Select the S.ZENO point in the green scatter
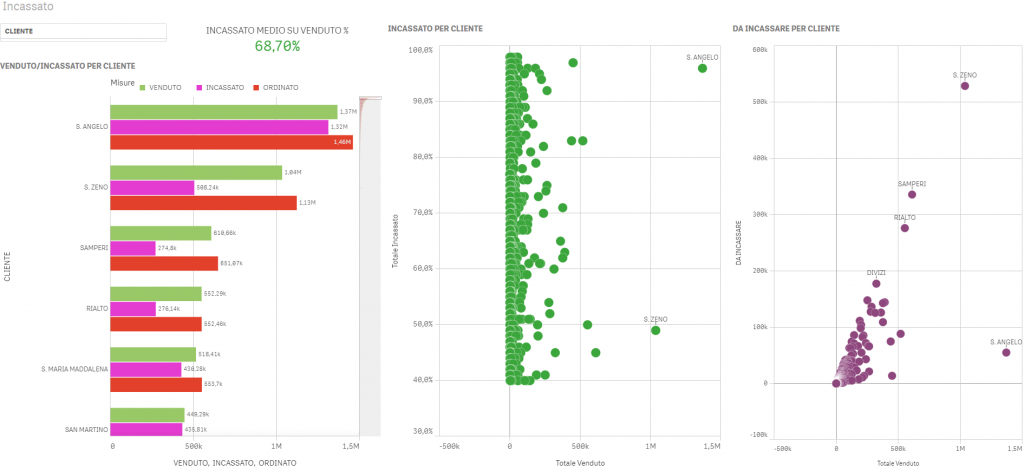Image resolution: width=1024 pixels, height=471 pixels. pyautogui.click(x=656, y=330)
